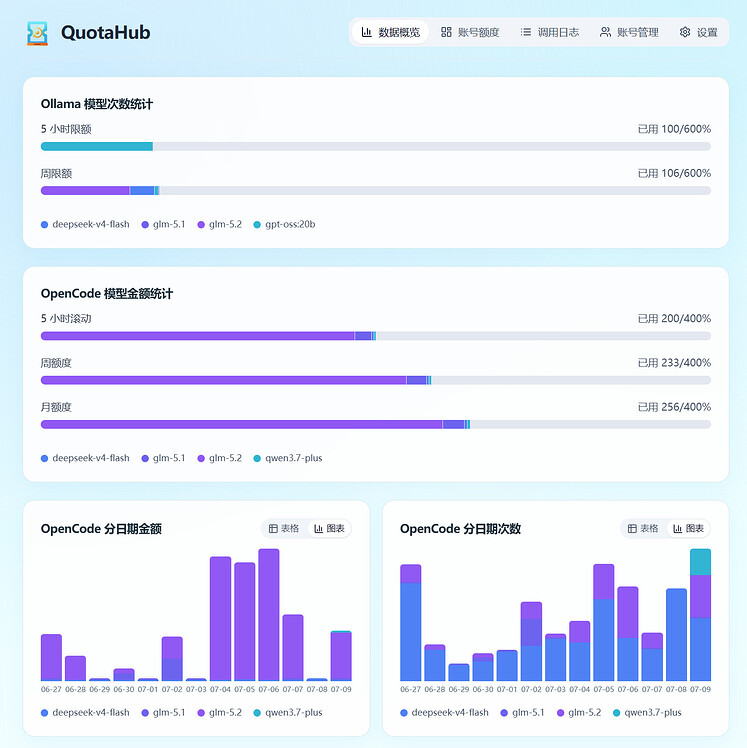
Task: Click the users icon beside 账号管理
Action: pos(605,32)
